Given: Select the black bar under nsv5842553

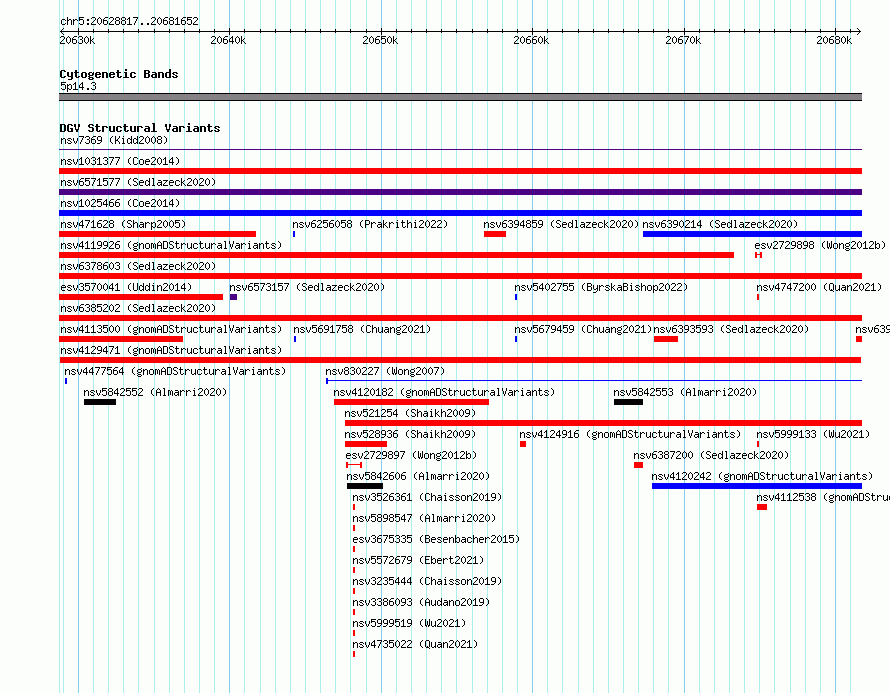Looking at the screenshot, I should pos(628,402).
